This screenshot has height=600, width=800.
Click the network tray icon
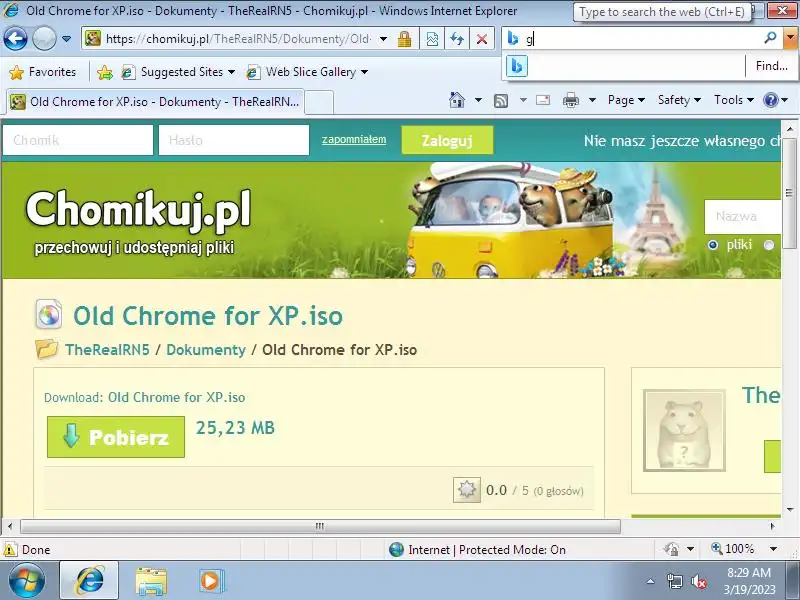click(674, 581)
